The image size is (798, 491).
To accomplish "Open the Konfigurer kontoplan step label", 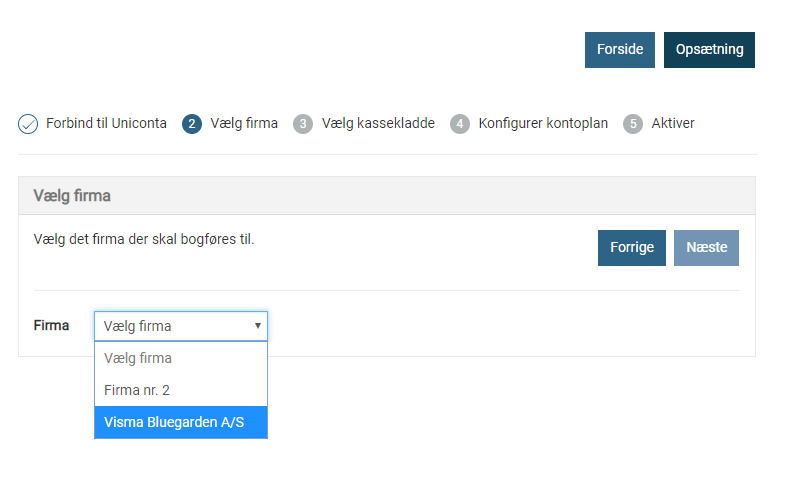I will point(543,124).
